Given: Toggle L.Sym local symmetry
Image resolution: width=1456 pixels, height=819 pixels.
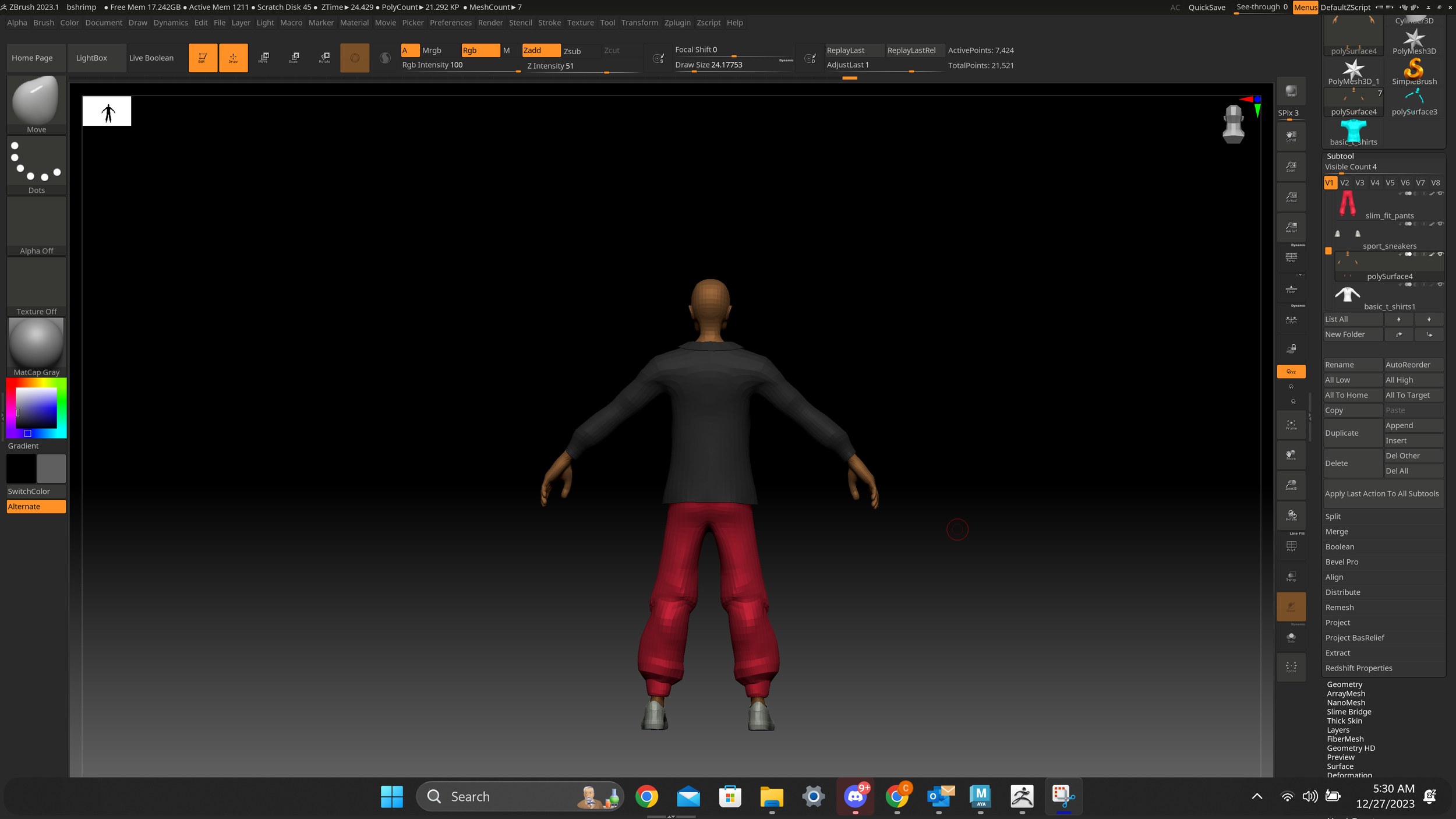Looking at the screenshot, I should 1291,319.
